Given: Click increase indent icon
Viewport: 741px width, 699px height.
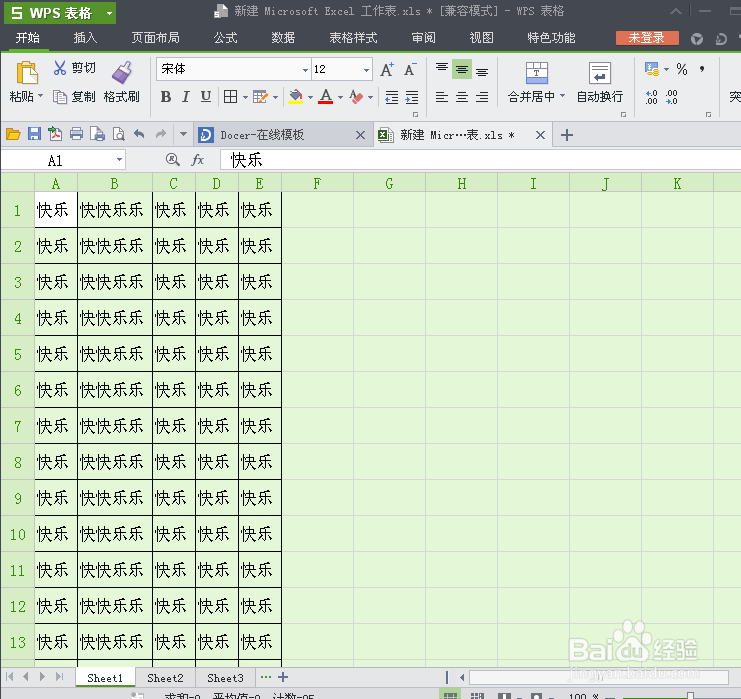Looking at the screenshot, I should coord(412,97).
